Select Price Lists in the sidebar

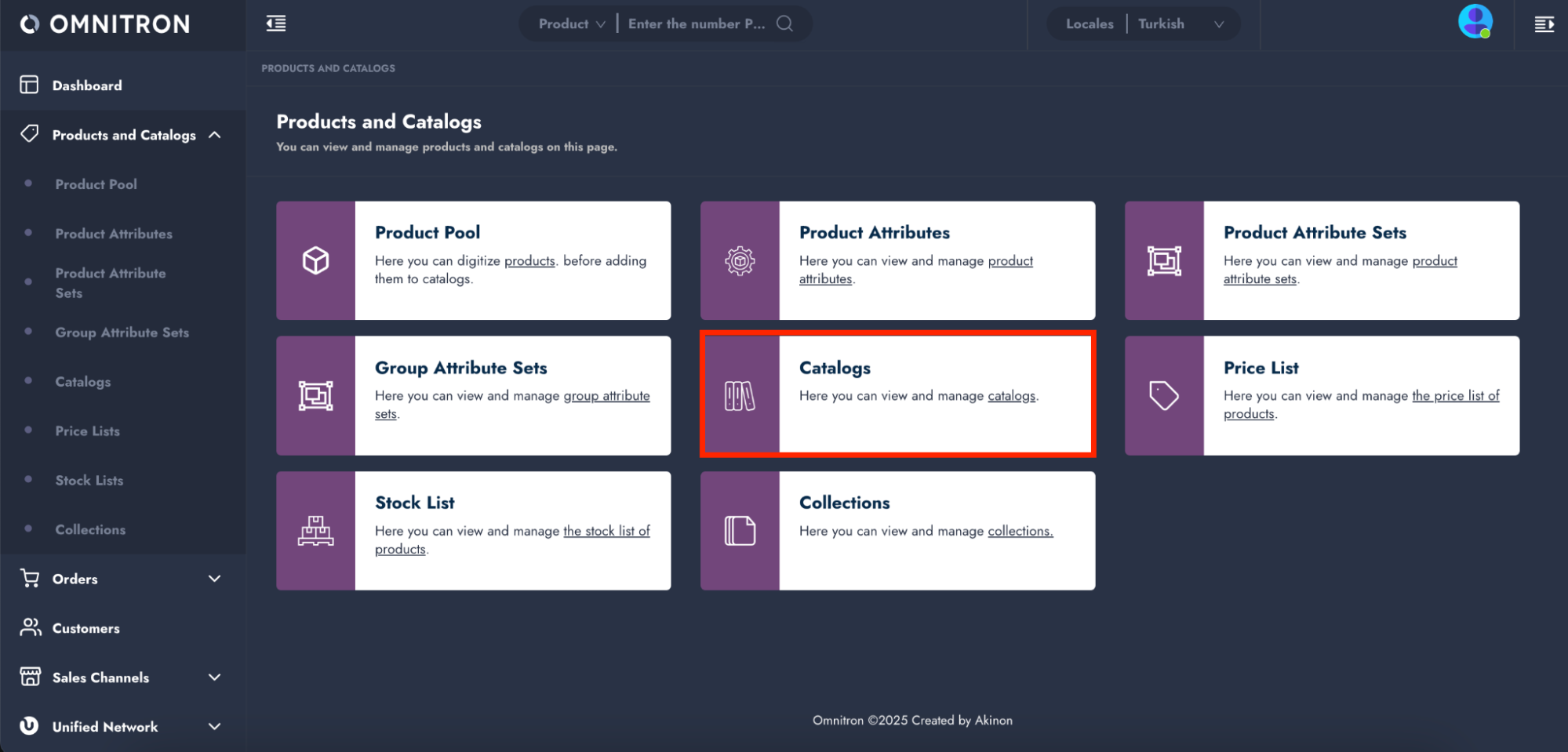click(x=87, y=431)
